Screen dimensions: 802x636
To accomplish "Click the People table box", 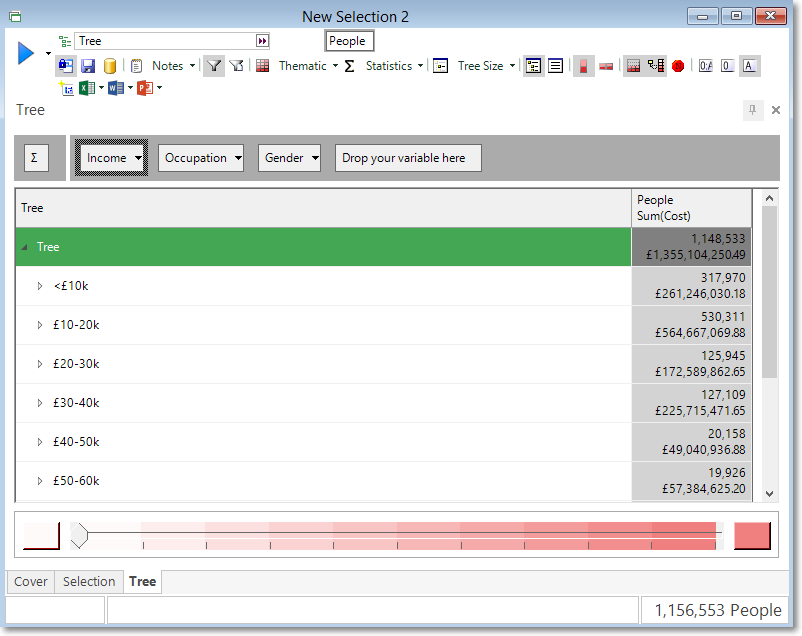I will point(349,41).
